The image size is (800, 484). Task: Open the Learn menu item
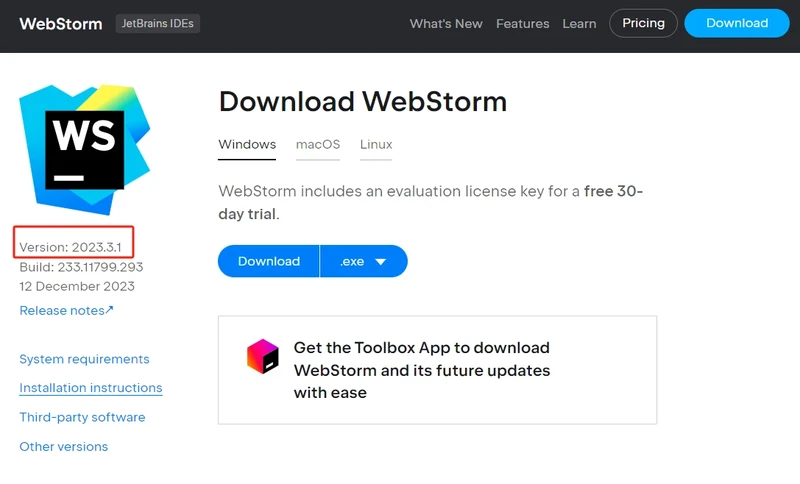click(579, 23)
